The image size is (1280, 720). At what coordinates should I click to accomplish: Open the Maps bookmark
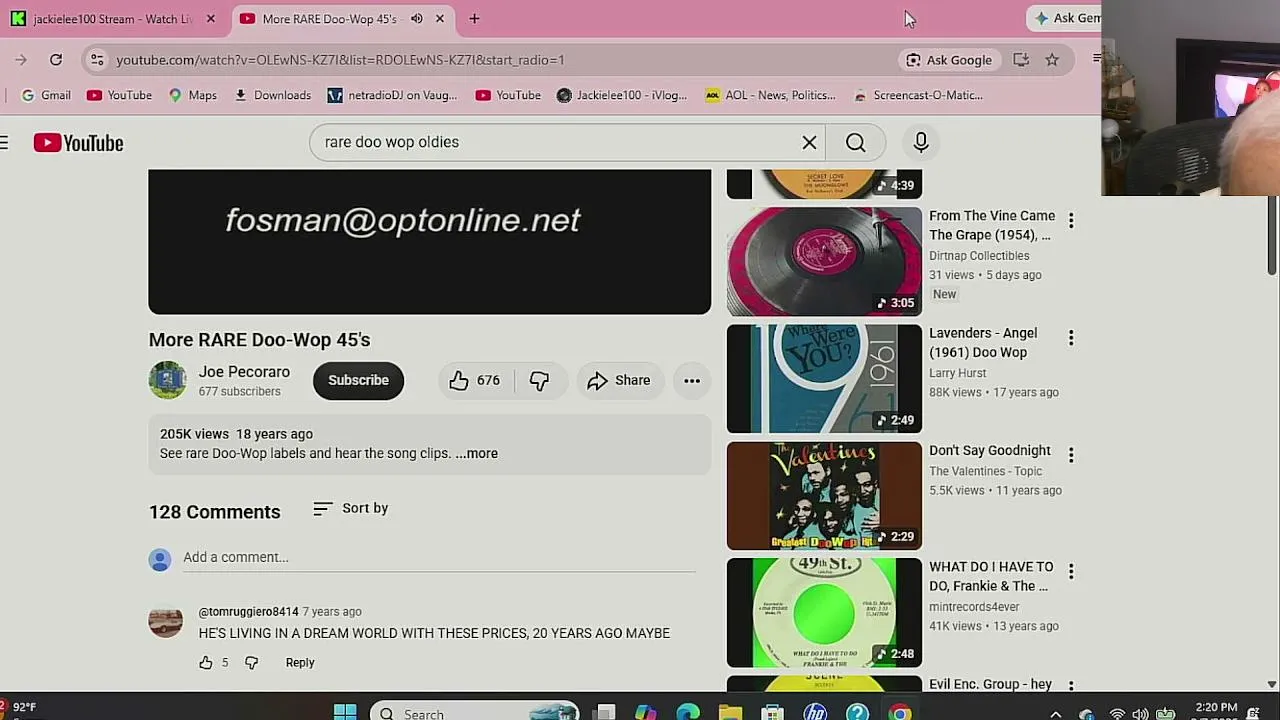tap(193, 95)
